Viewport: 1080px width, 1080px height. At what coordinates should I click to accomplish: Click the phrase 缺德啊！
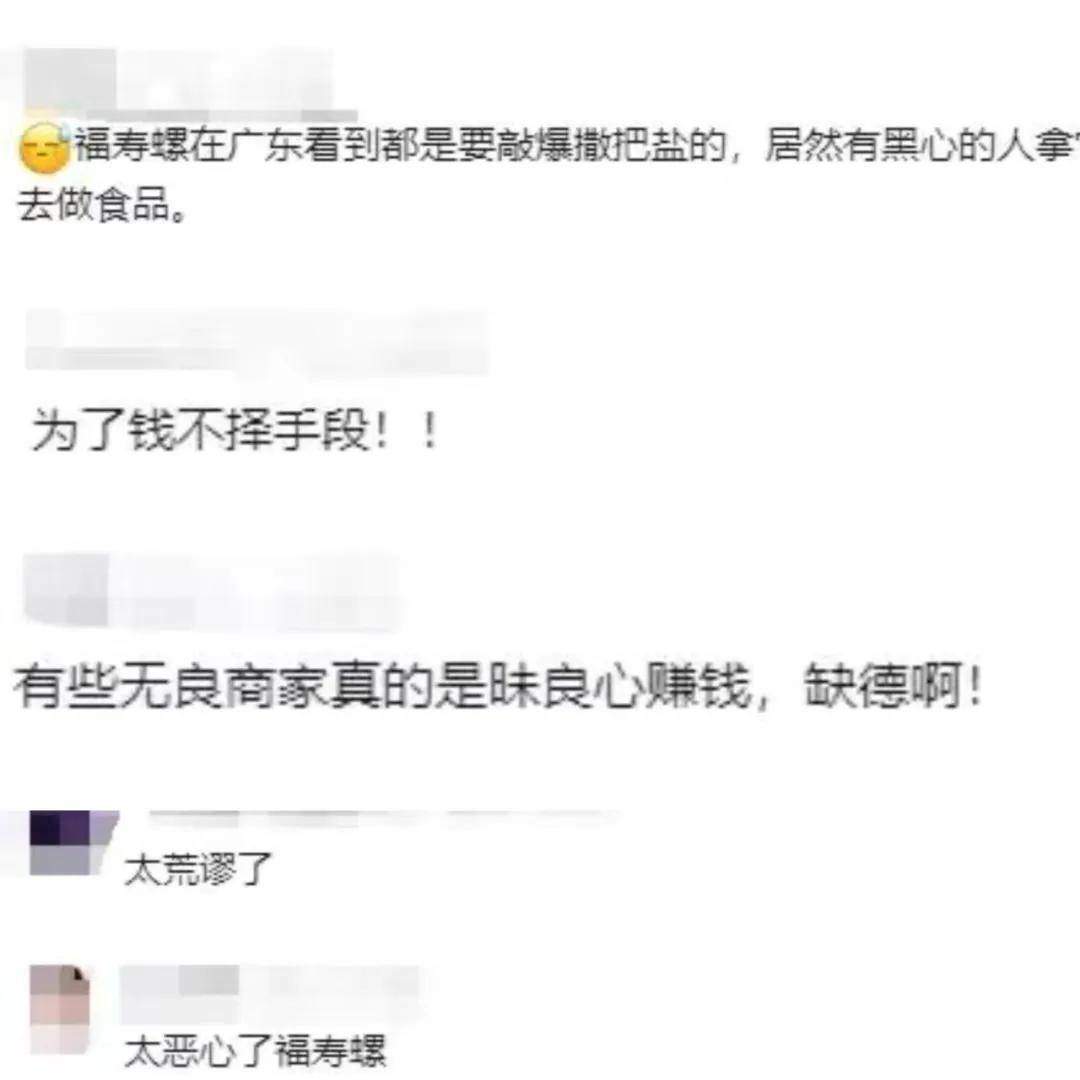tap(893, 686)
